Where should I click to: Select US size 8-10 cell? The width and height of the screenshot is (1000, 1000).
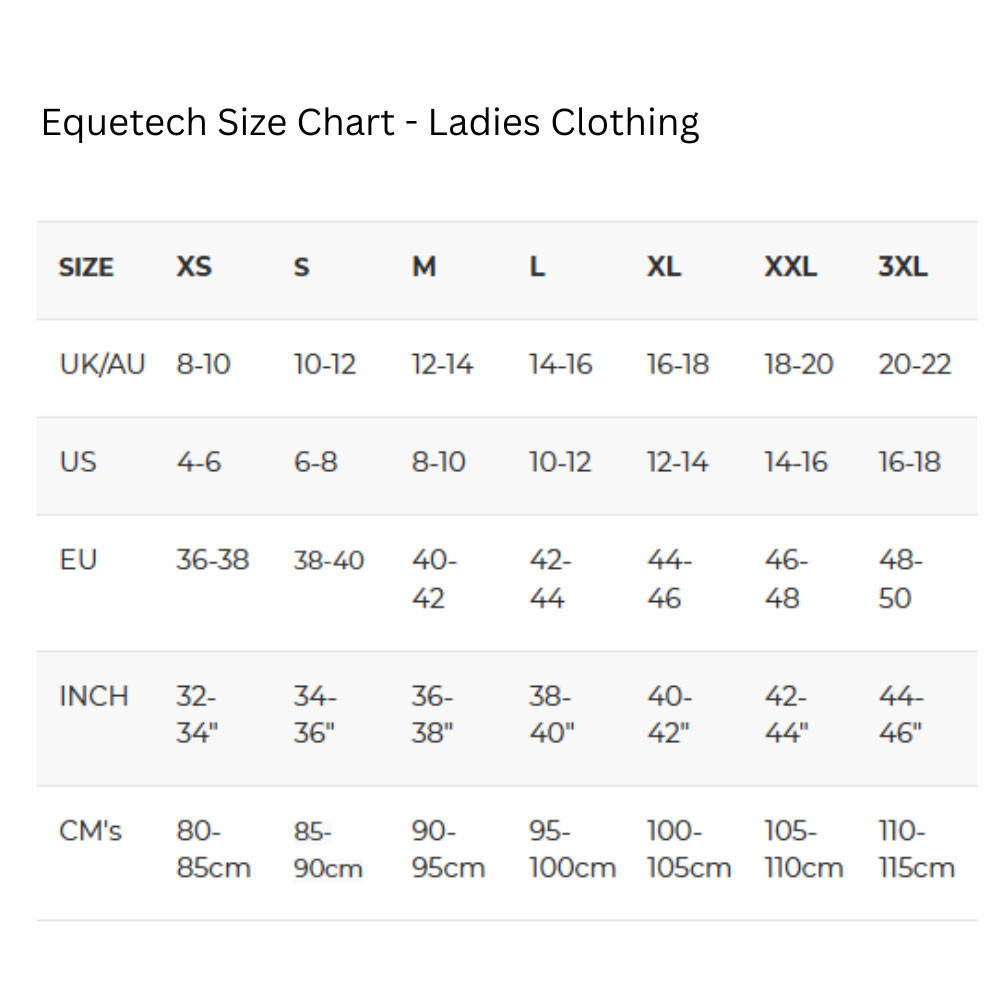tap(438, 462)
